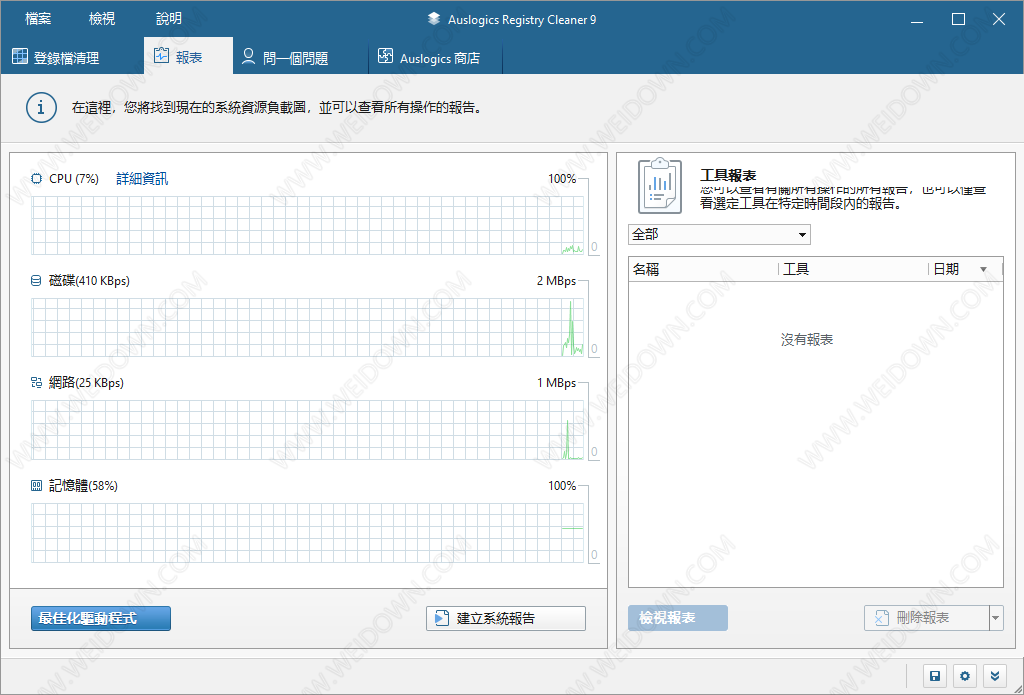1024x695 pixels.
Task: Expand the 刪除報表 dropdown arrow
Action: 996,618
